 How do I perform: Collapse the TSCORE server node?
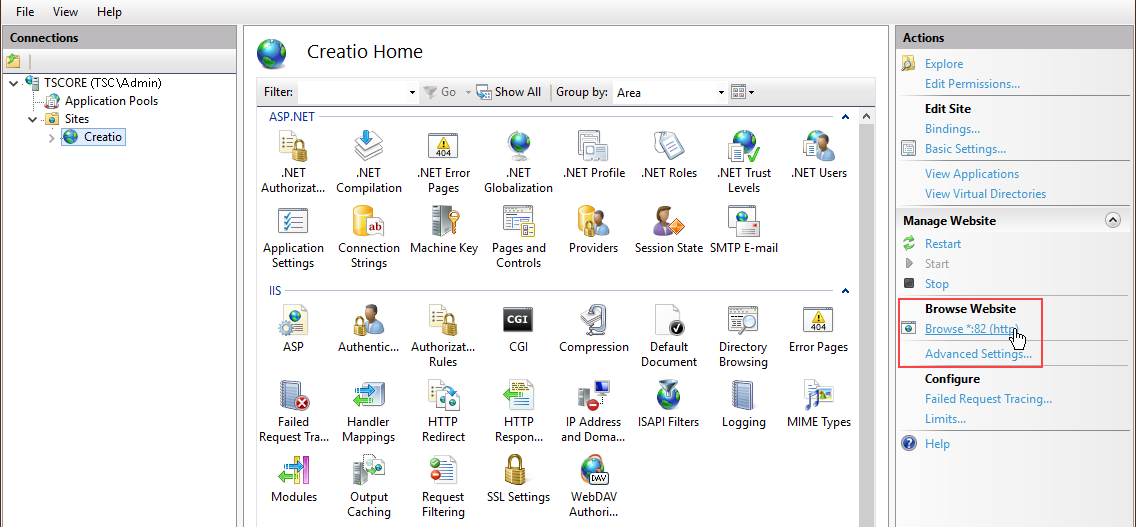tap(14, 83)
